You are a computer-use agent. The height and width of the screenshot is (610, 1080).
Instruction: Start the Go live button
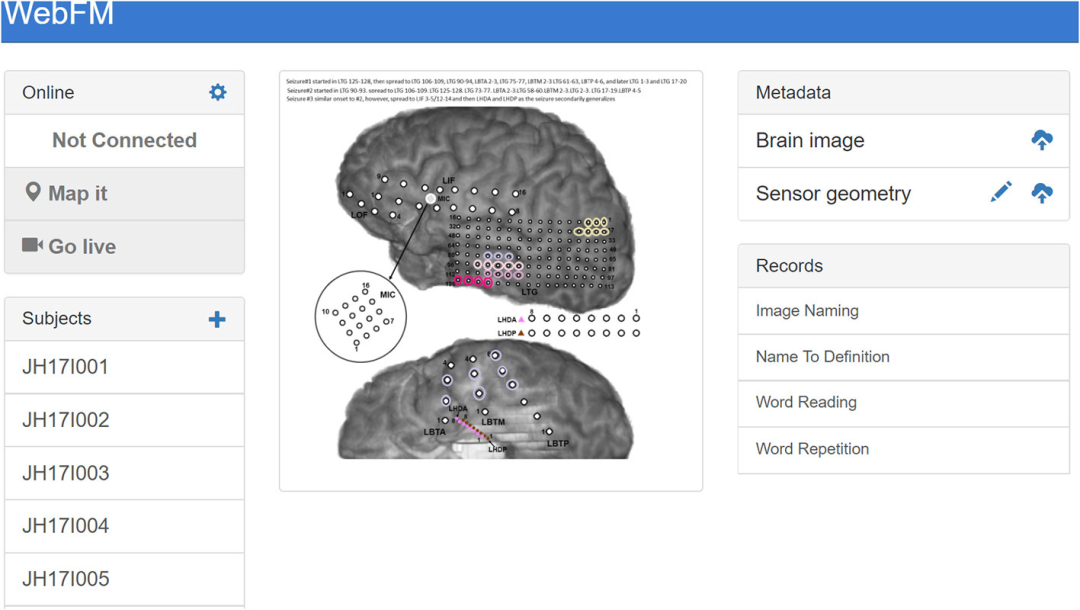[x=125, y=246]
